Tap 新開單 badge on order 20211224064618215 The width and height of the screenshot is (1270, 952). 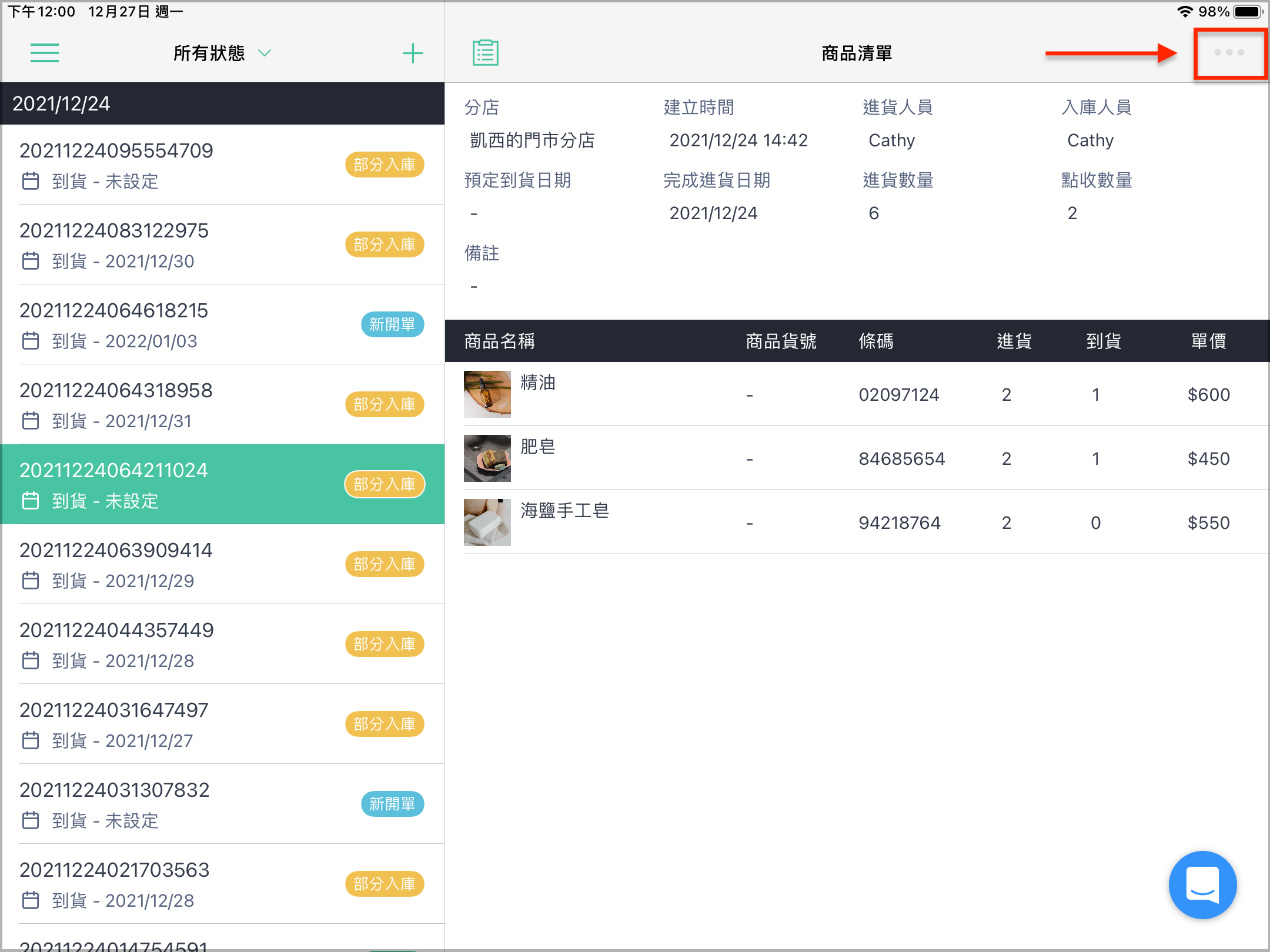pos(392,324)
